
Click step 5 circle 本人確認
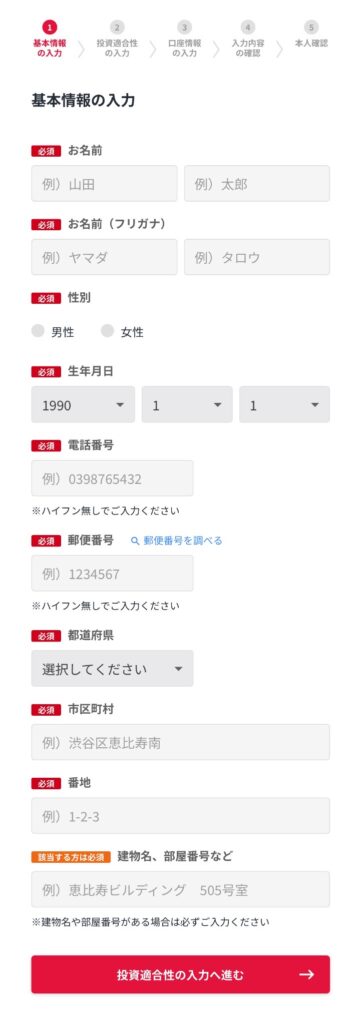click(x=311, y=27)
